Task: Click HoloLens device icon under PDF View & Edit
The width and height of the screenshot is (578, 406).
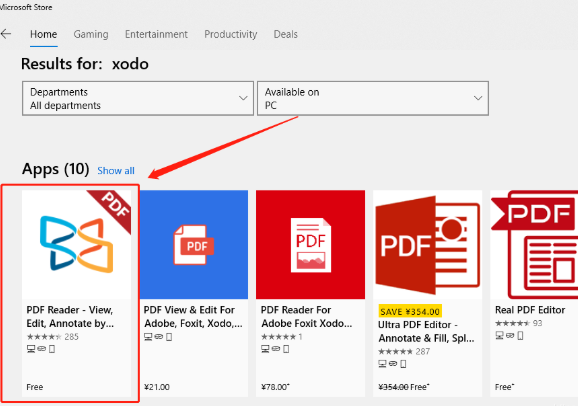Action: [x=159, y=336]
